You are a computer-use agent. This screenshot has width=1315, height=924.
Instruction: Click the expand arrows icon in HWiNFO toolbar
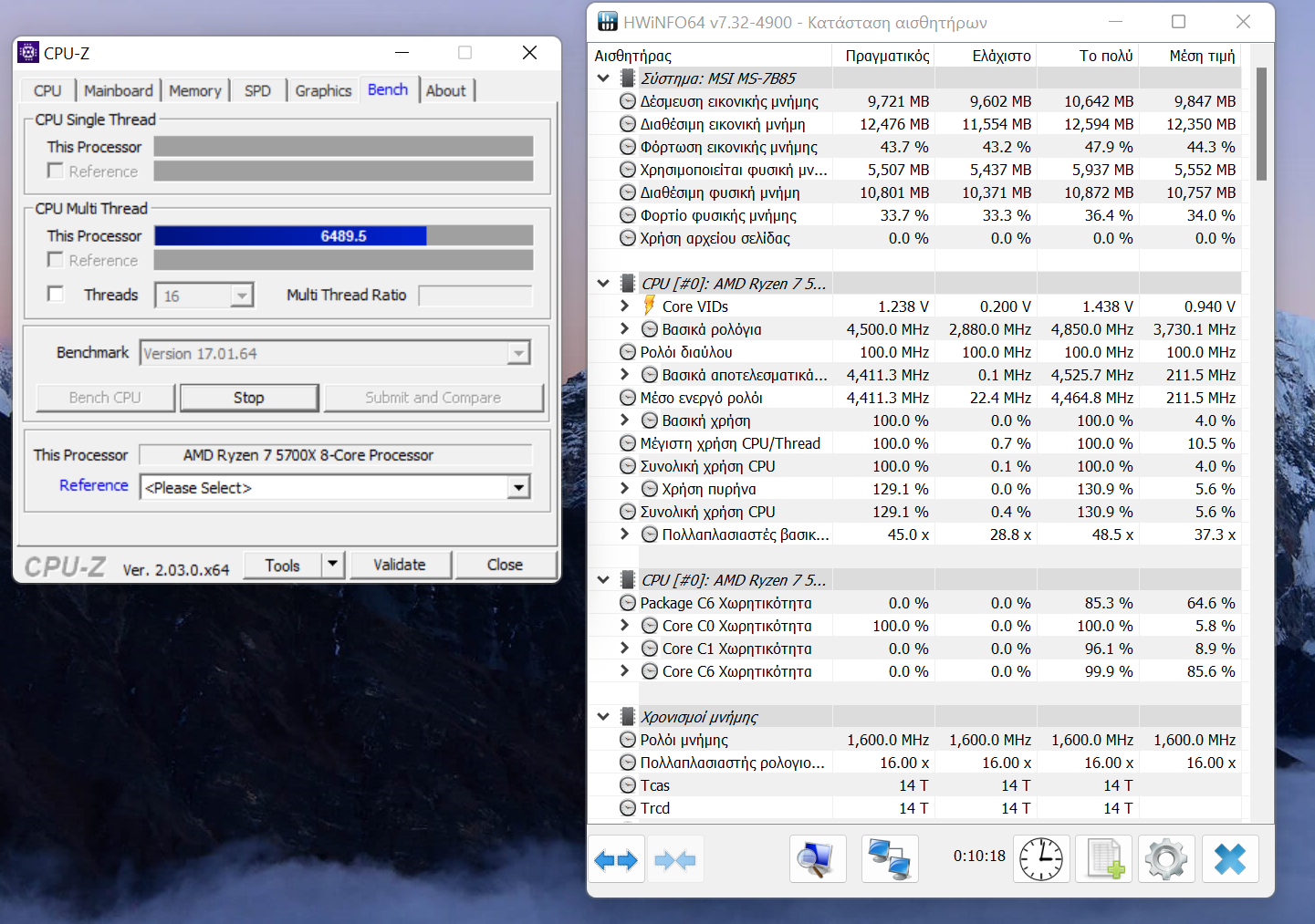[x=616, y=859]
